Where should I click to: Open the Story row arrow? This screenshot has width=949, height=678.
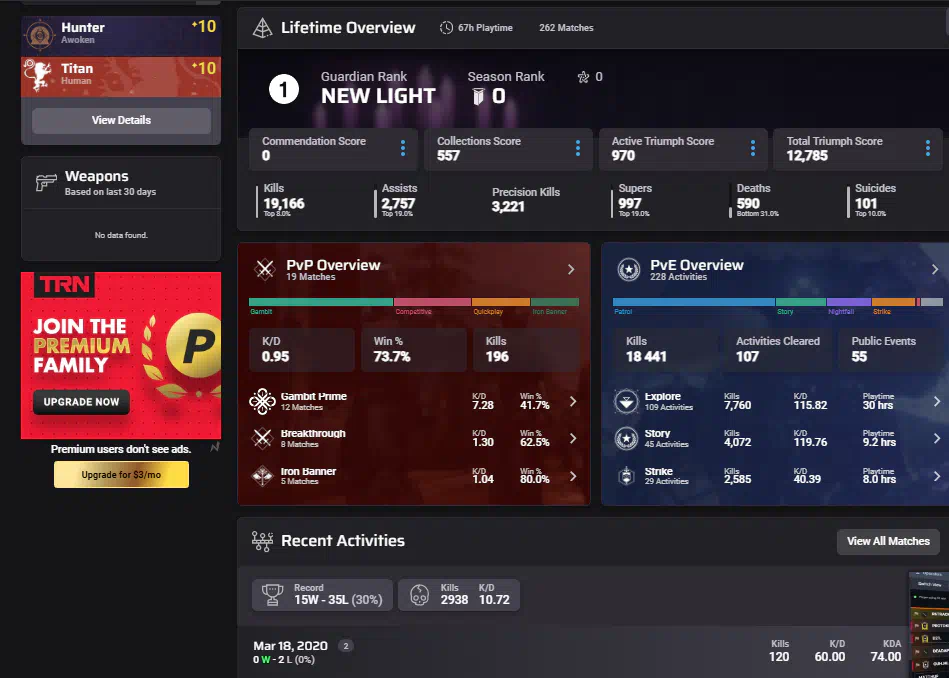[936, 438]
